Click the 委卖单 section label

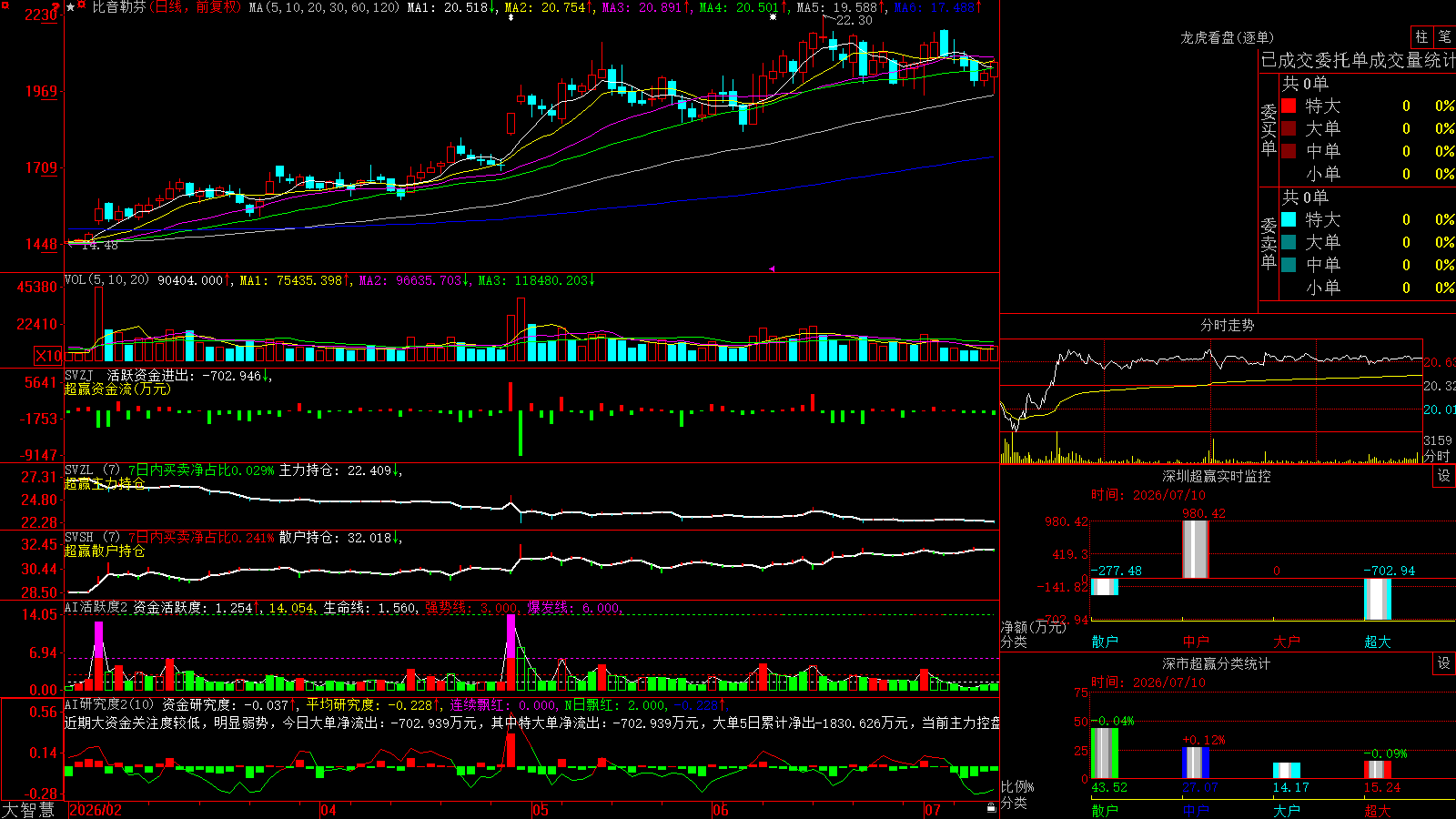point(1269,243)
